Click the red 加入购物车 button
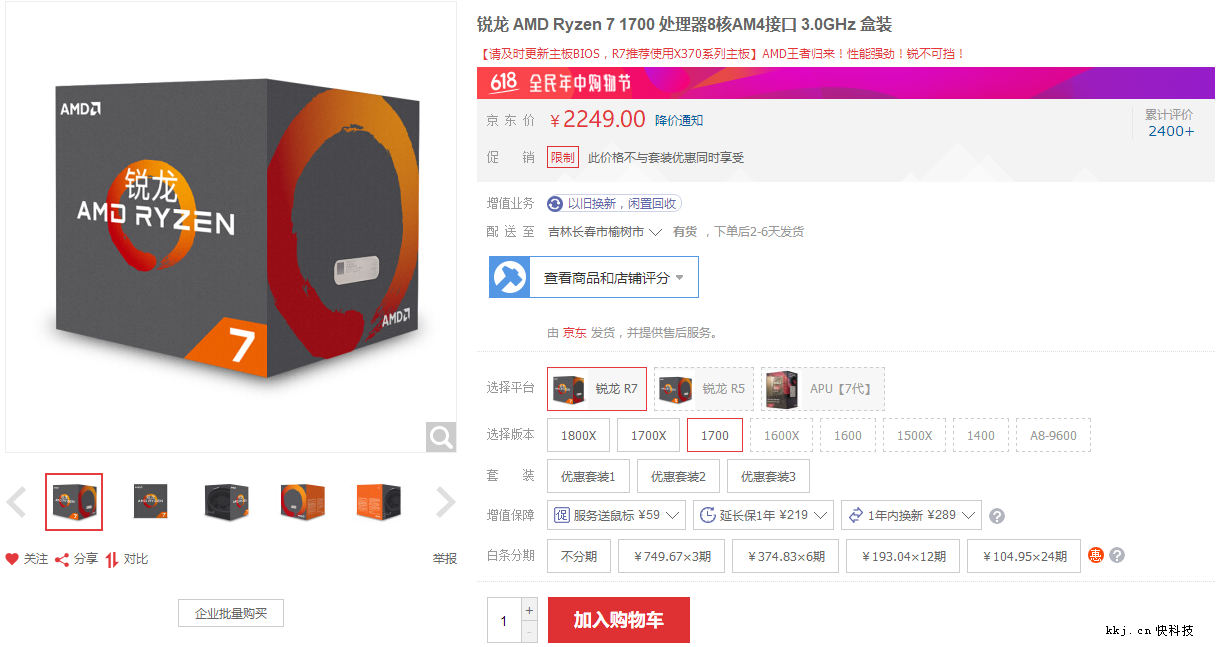Viewport: 1222px width, 647px height. tap(619, 620)
